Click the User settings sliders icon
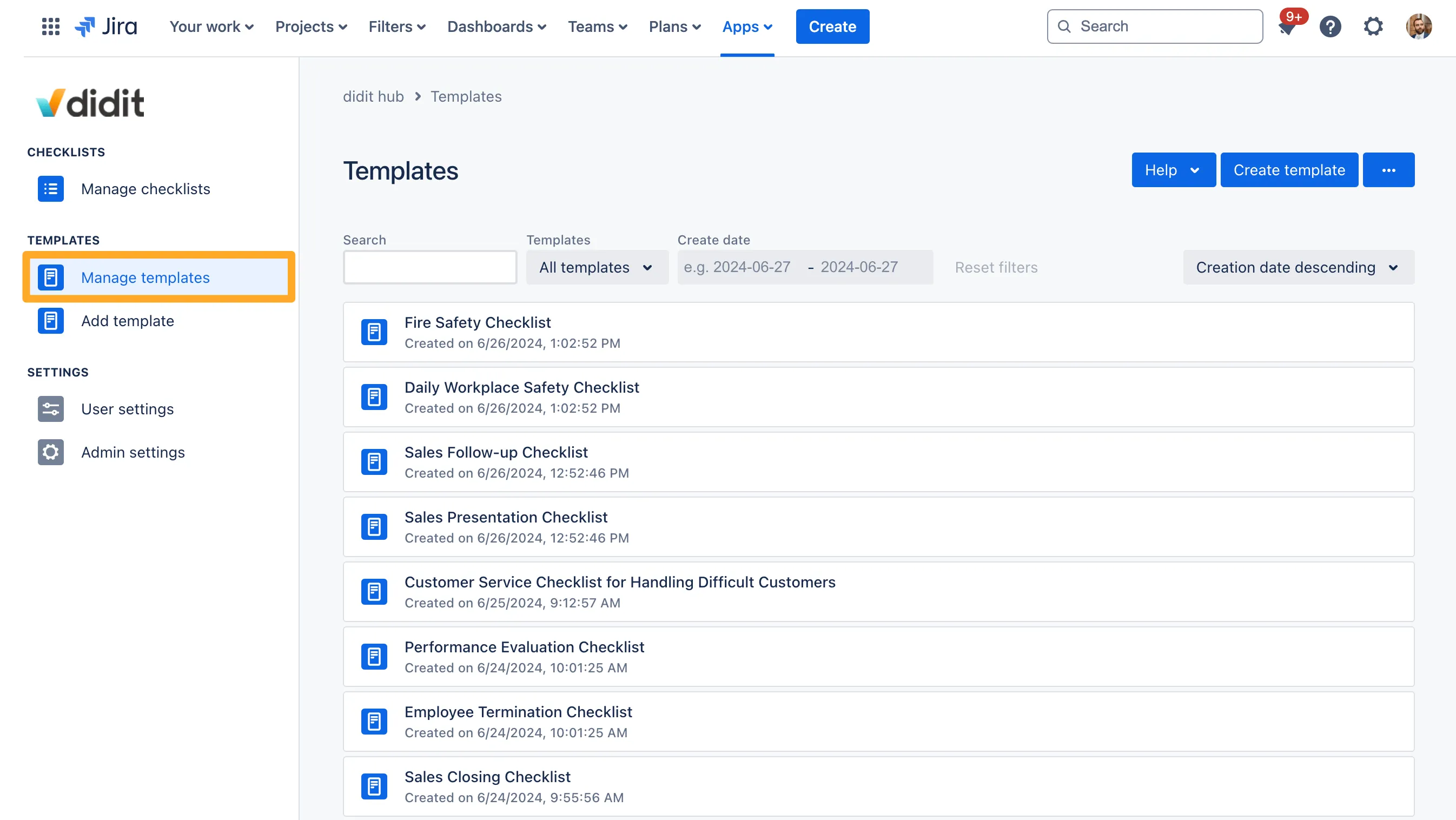1456x820 pixels. [x=51, y=409]
